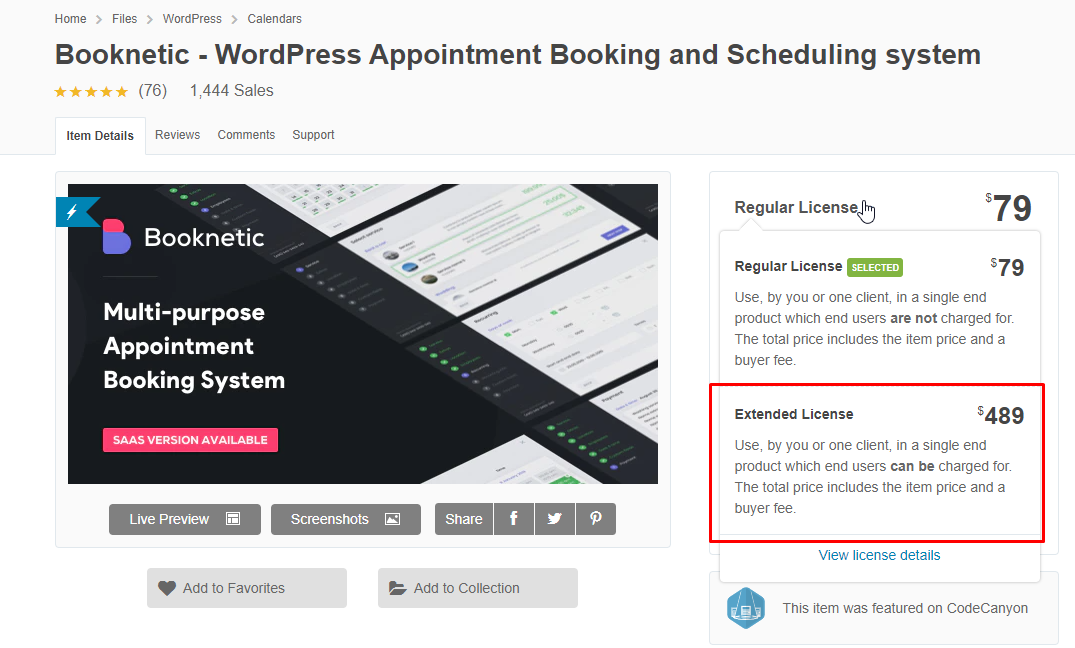Open View license details link
Screen dimensions: 1075x648
click(880, 555)
